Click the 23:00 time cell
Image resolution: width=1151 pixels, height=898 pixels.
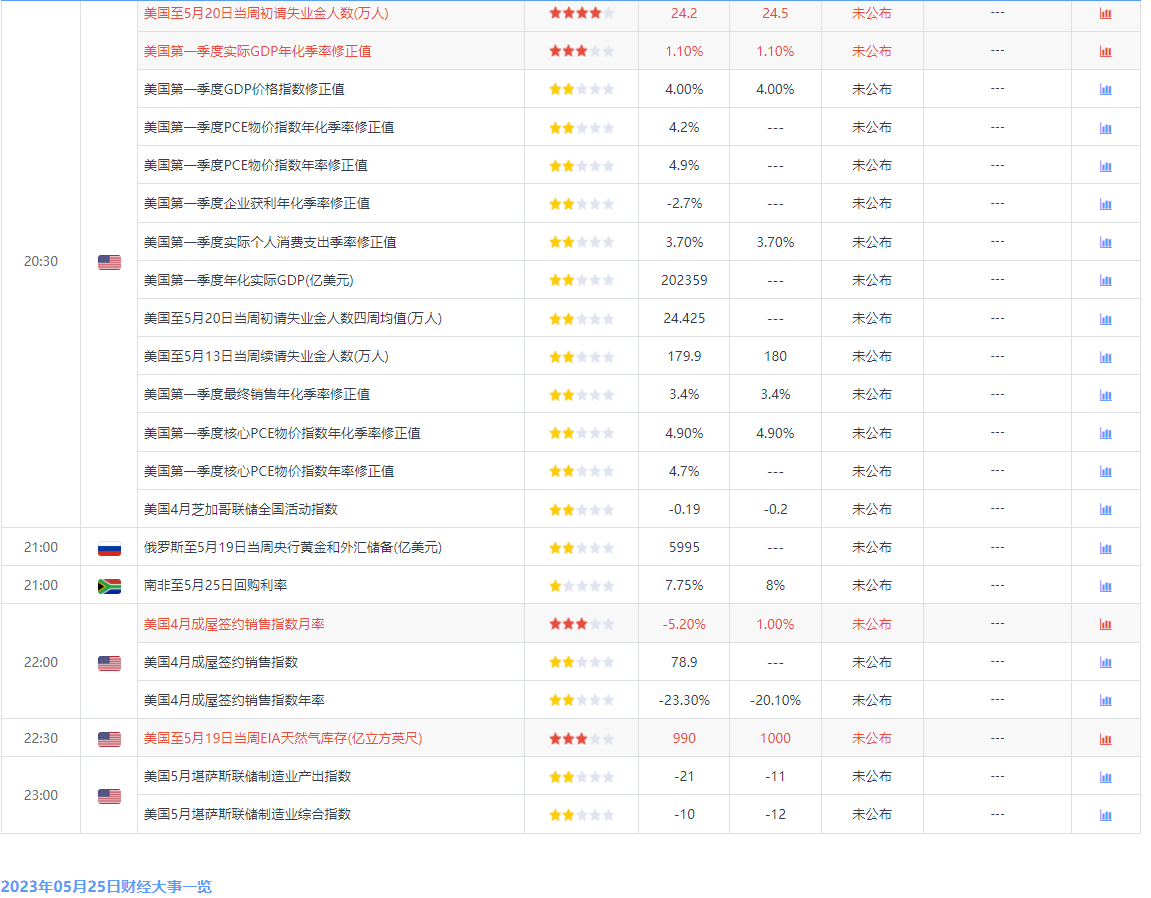click(40, 795)
